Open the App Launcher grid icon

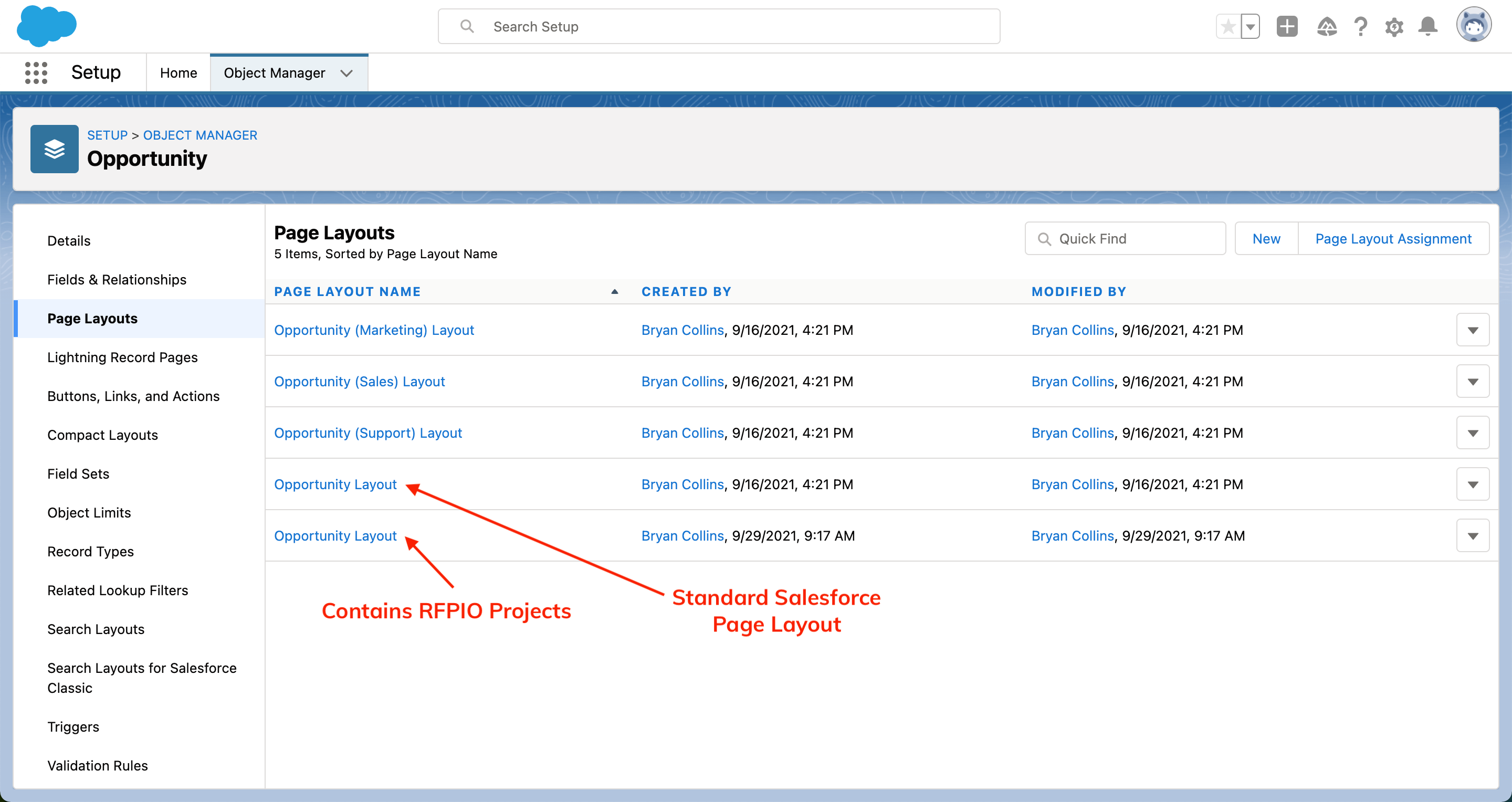pyautogui.click(x=36, y=73)
